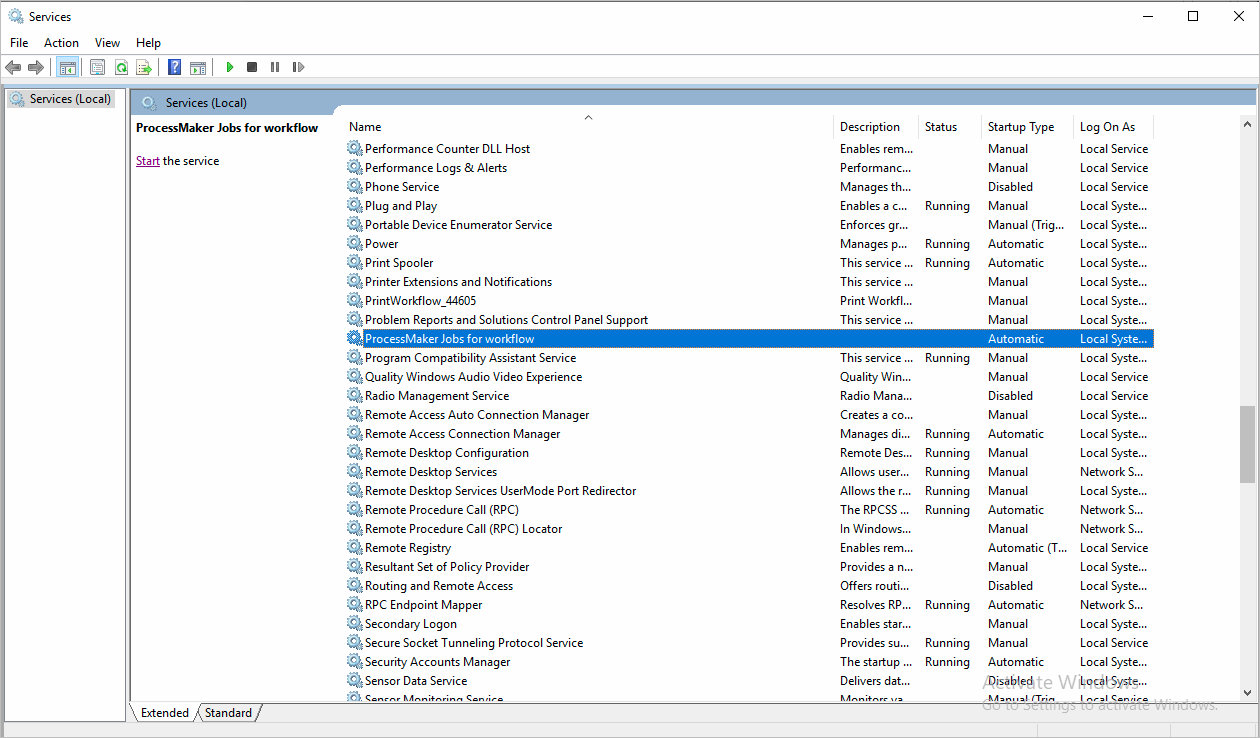Click the blue Help question mark icon
Screen dimensions: 1260x738
click(174, 67)
